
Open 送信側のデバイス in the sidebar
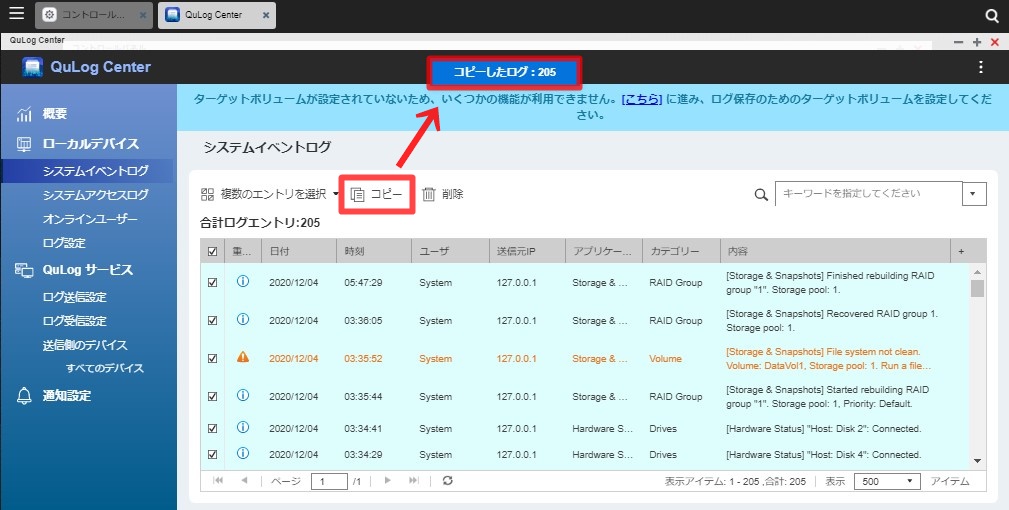pos(85,345)
